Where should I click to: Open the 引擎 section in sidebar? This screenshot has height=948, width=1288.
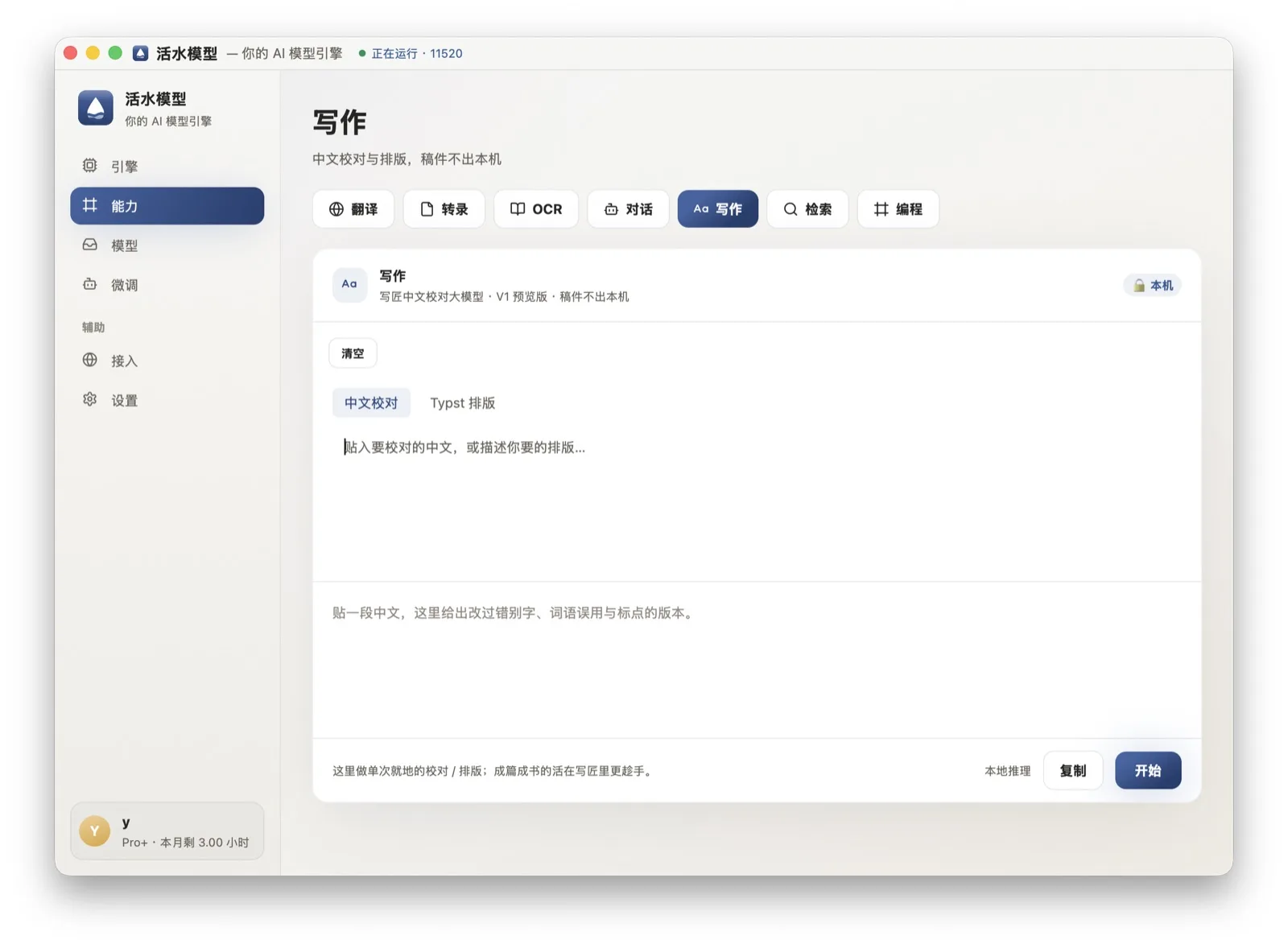coord(167,166)
